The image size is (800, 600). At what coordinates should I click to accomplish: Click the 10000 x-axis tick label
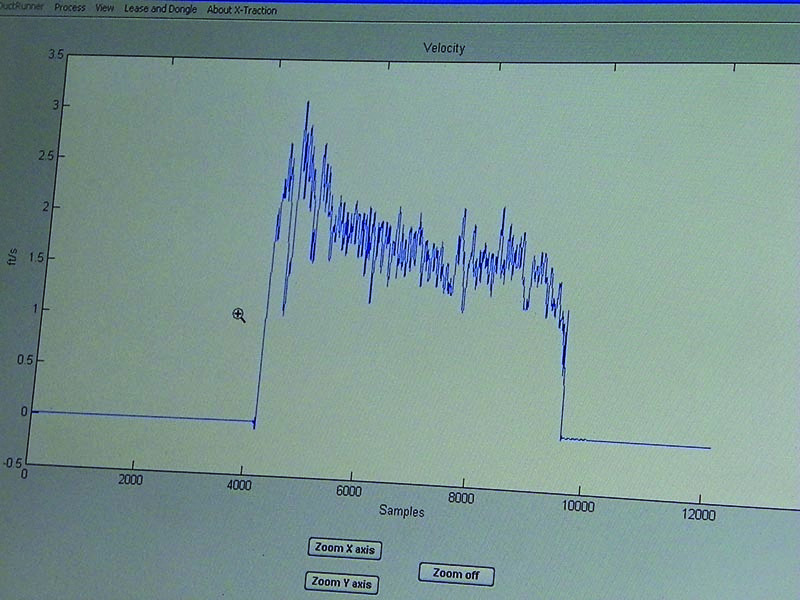[578, 506]
